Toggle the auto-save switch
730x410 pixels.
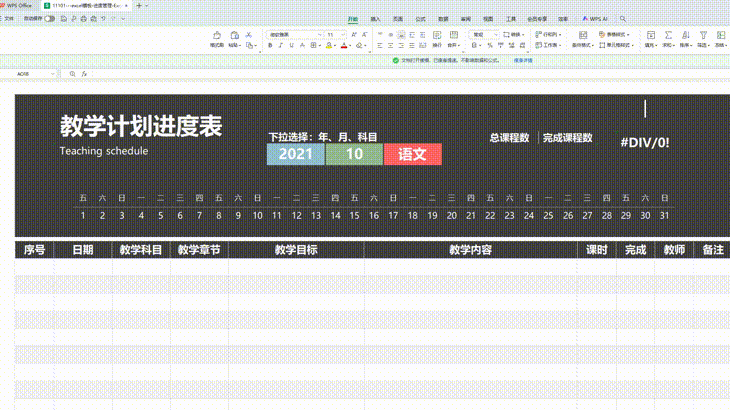pos(49,19)
